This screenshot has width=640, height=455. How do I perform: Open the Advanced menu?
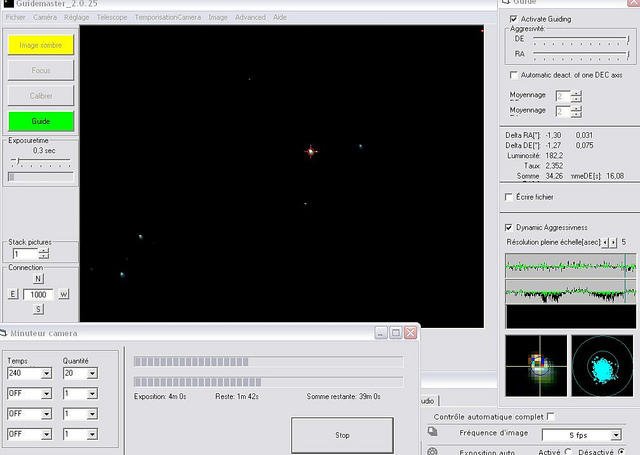tap(250, 17)
